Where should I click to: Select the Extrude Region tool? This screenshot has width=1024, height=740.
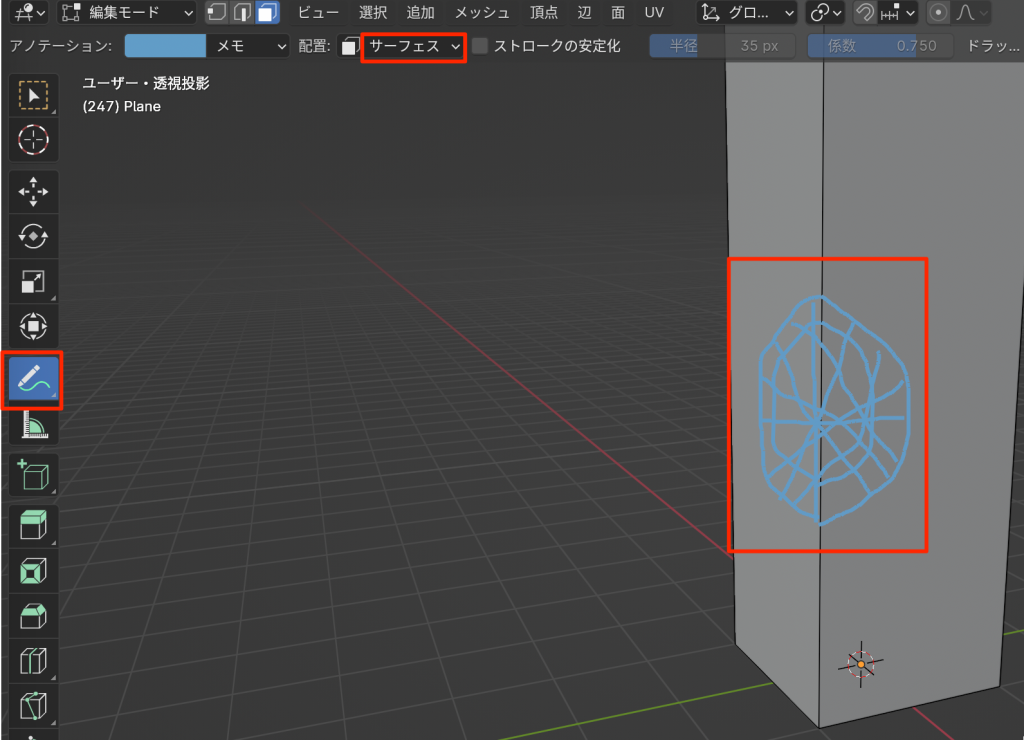point(33,524)
